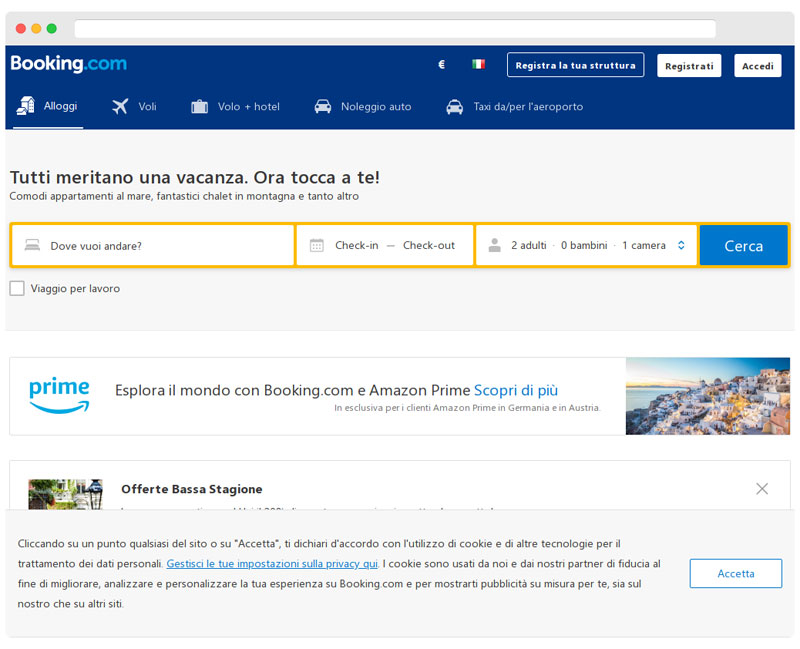Expand guests selector with up-down arrows
Viewport: 800px width, 649px height.
(681, 245)
